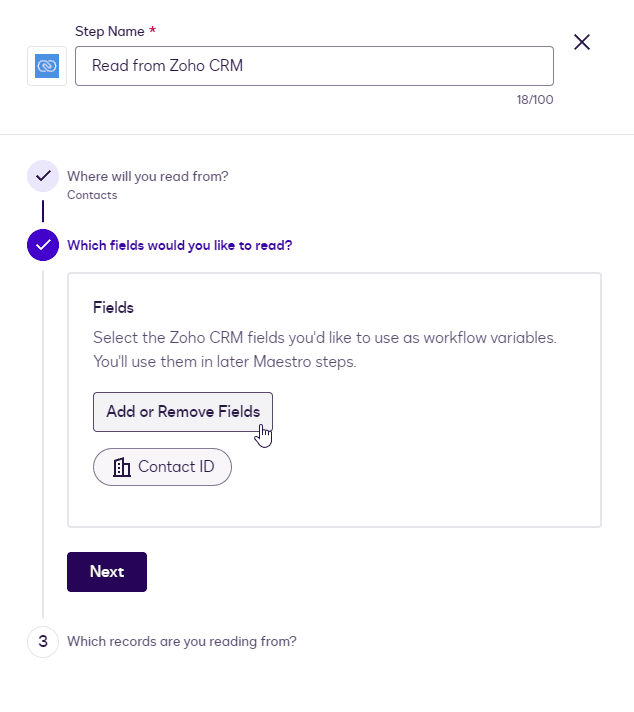
Task: Click the red required asterisk by Step Name
Action: [x=152, y=32]
